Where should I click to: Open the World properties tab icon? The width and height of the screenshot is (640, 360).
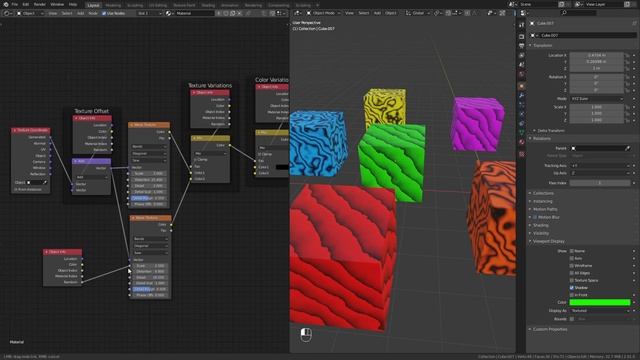521,74
